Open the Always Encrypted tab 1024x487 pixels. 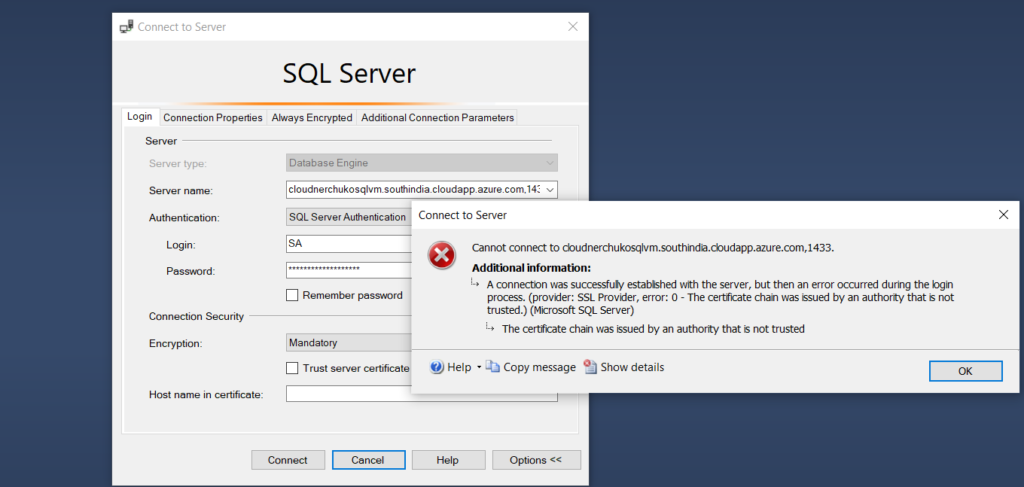tap(312, 118)
